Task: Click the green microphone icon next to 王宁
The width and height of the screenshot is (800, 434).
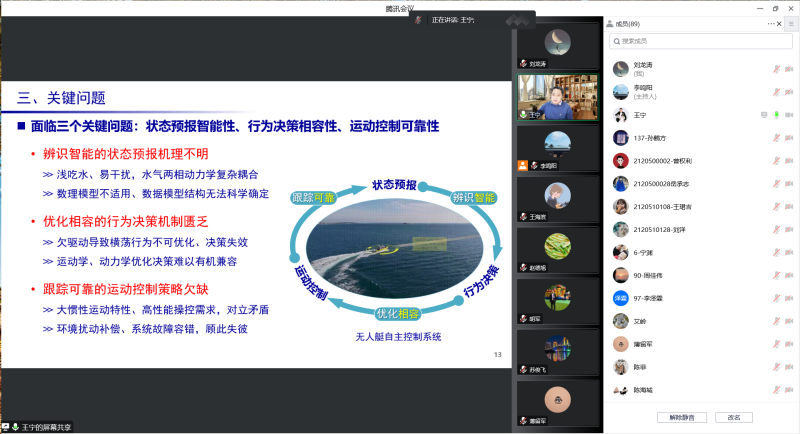Action: click(x=776, y=115)
